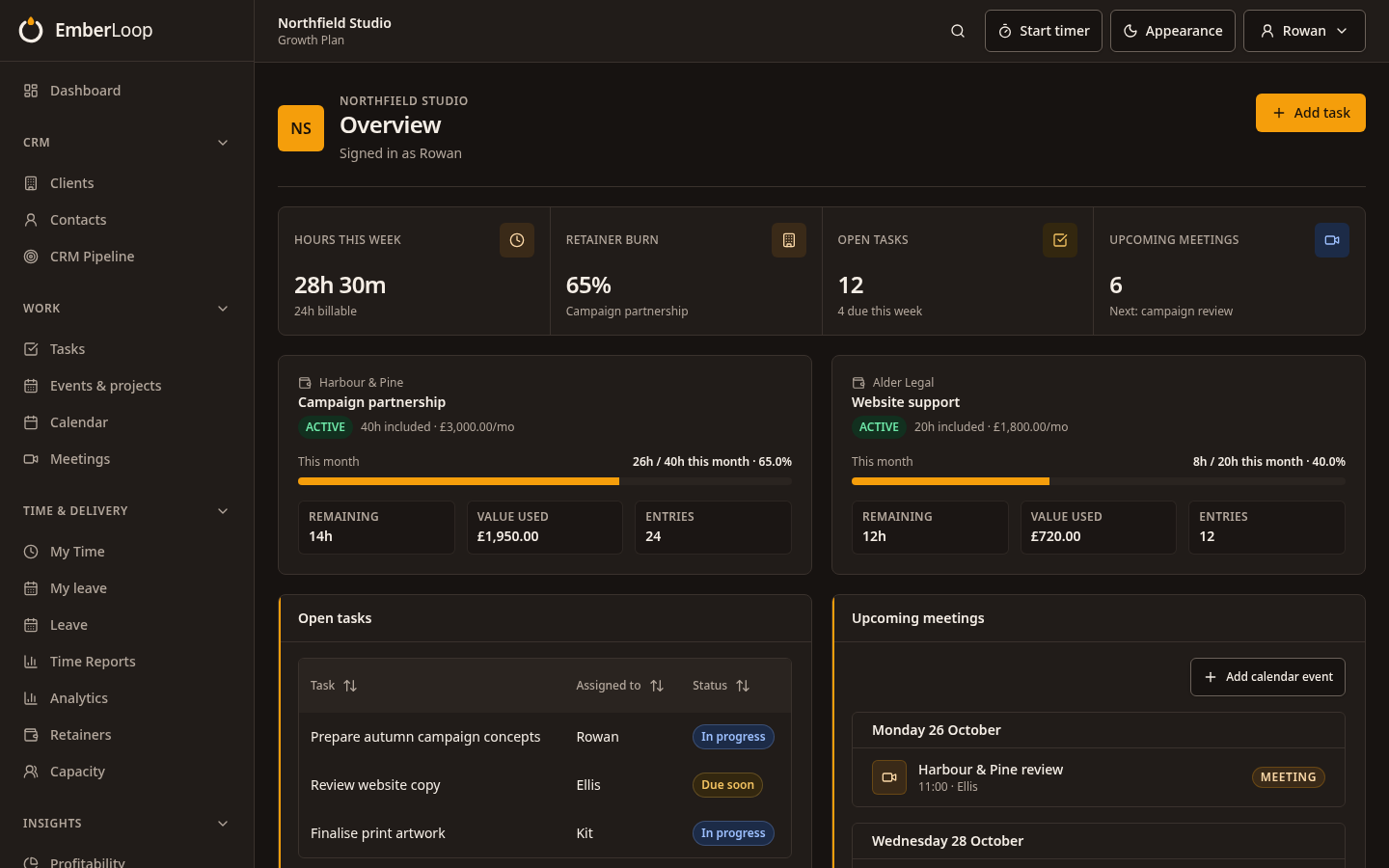Click the Wednesday 28 October heading

click(x=948, y=841)
